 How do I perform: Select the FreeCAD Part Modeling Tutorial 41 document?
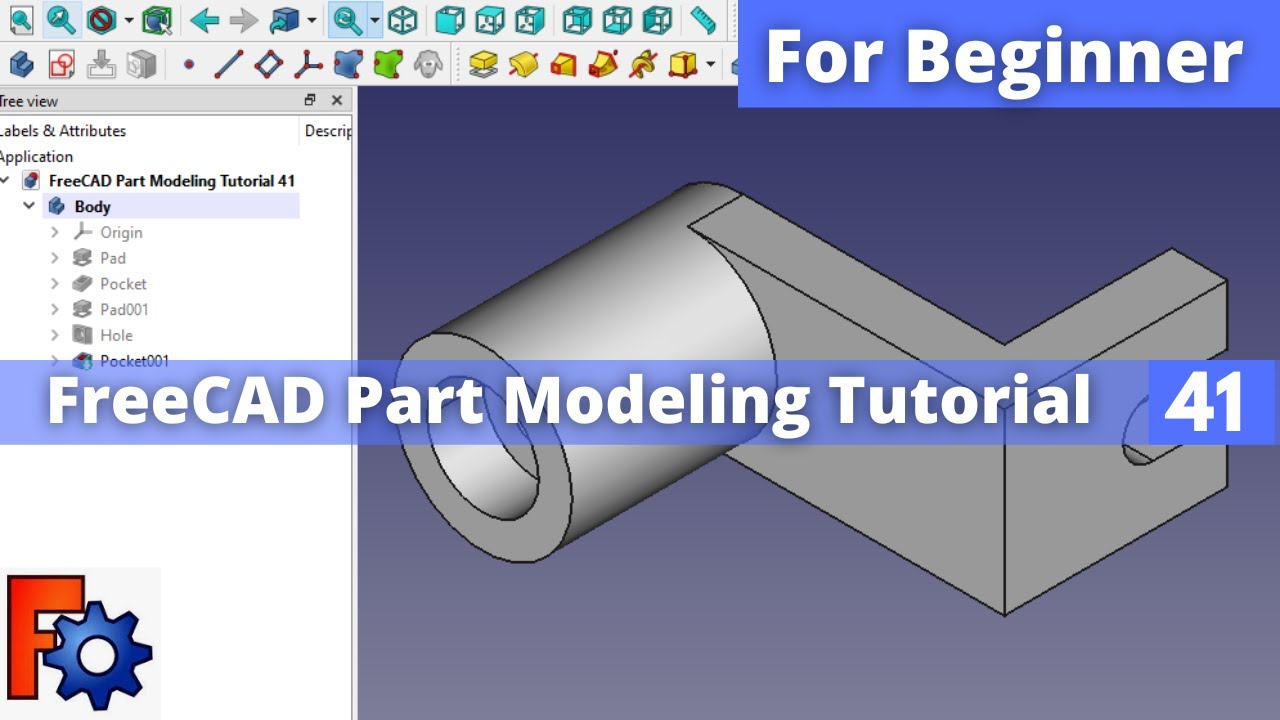point(172,181)
